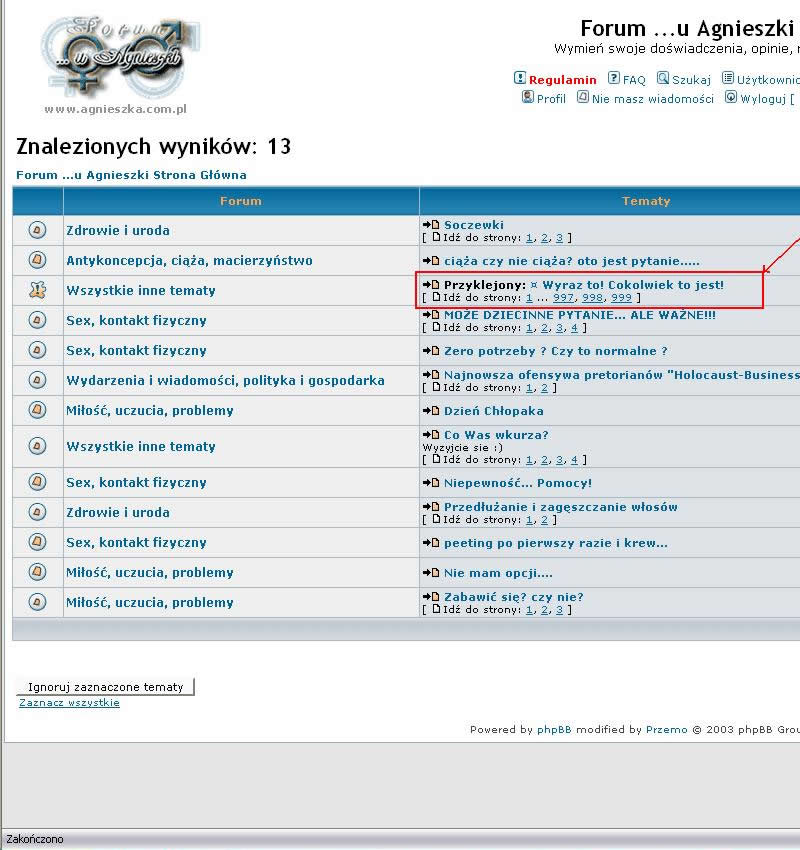
Task: Follow the Forum u Agnieszki Strona Główna breadcrumb
Action: (x=131, y=175)
